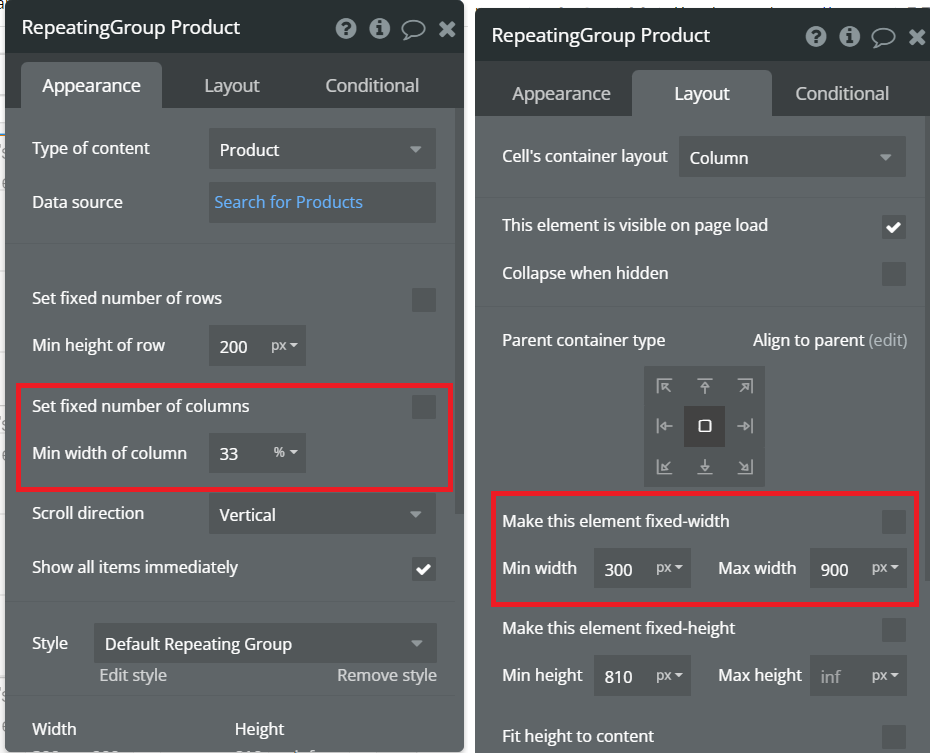Screen dimensions: 931x753
Task: Select top-left alignment in the parent grid
Action: click(664, 386)
